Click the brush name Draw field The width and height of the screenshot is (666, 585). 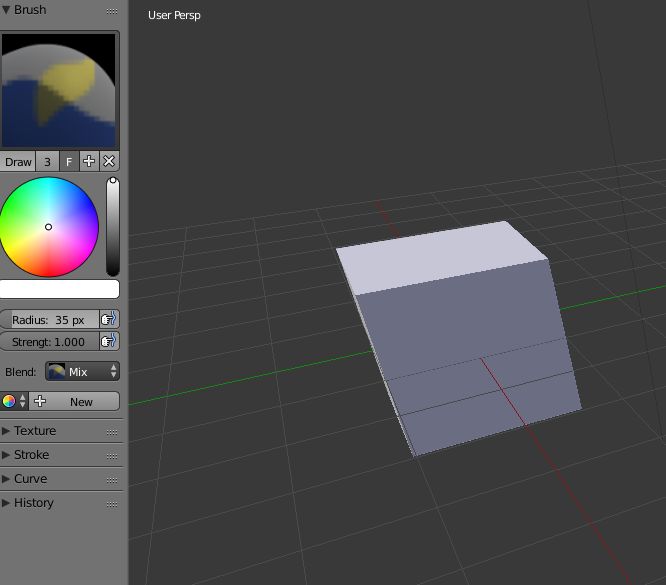(x=18, y=161)
